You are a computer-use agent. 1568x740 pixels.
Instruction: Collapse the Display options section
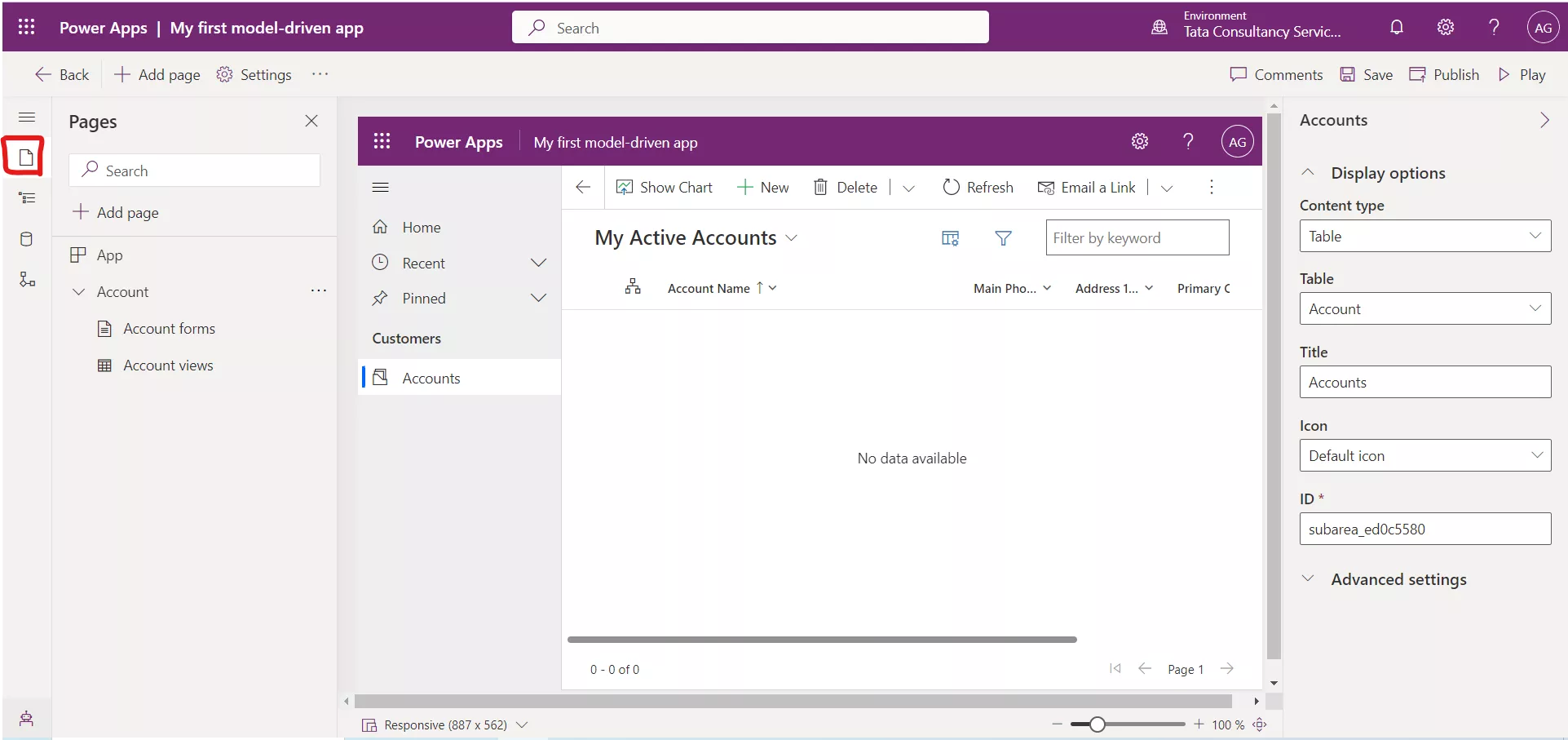[x=1307, y=172]
